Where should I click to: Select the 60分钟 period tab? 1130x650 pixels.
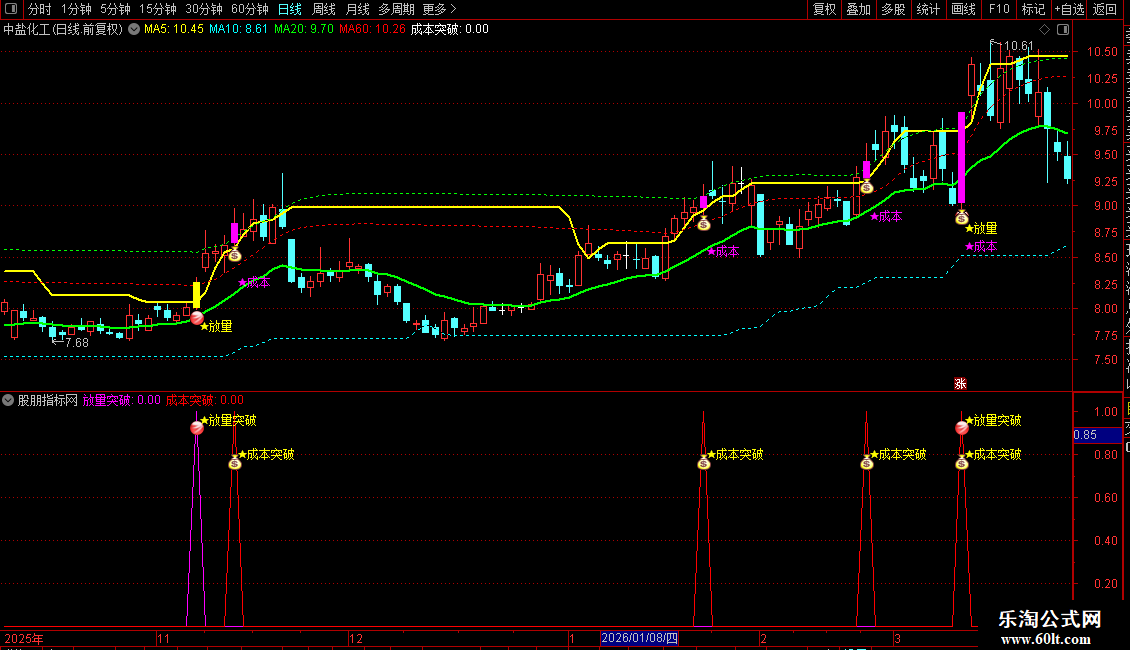pos(249,9)
